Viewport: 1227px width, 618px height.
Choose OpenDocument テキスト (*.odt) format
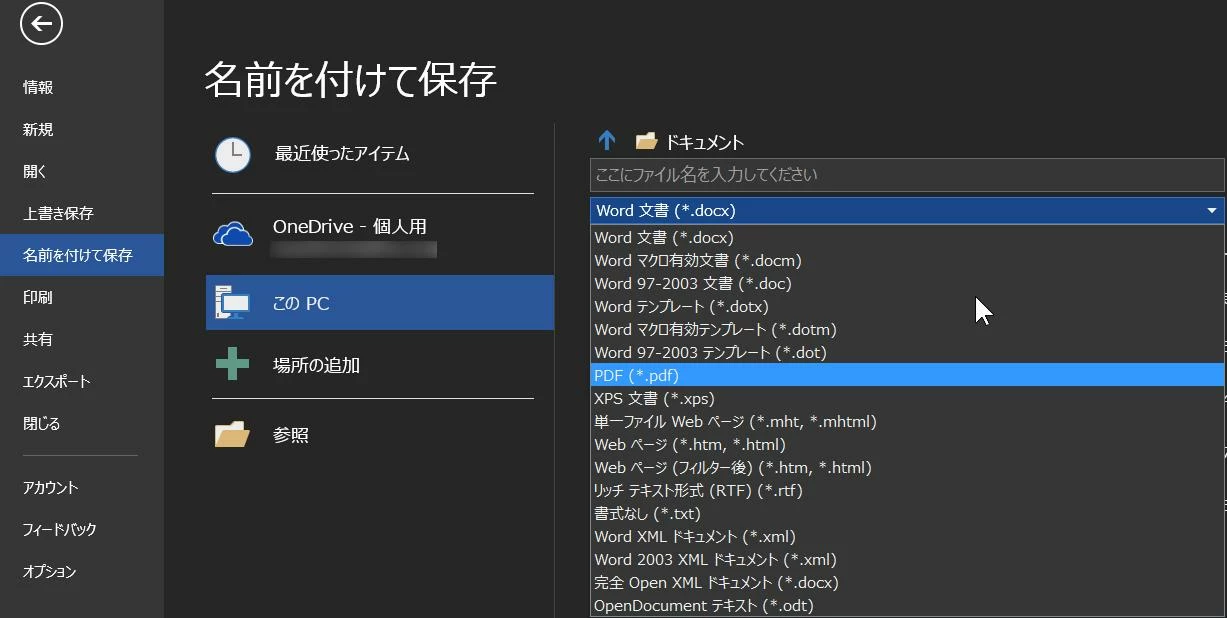coord(907,605)
